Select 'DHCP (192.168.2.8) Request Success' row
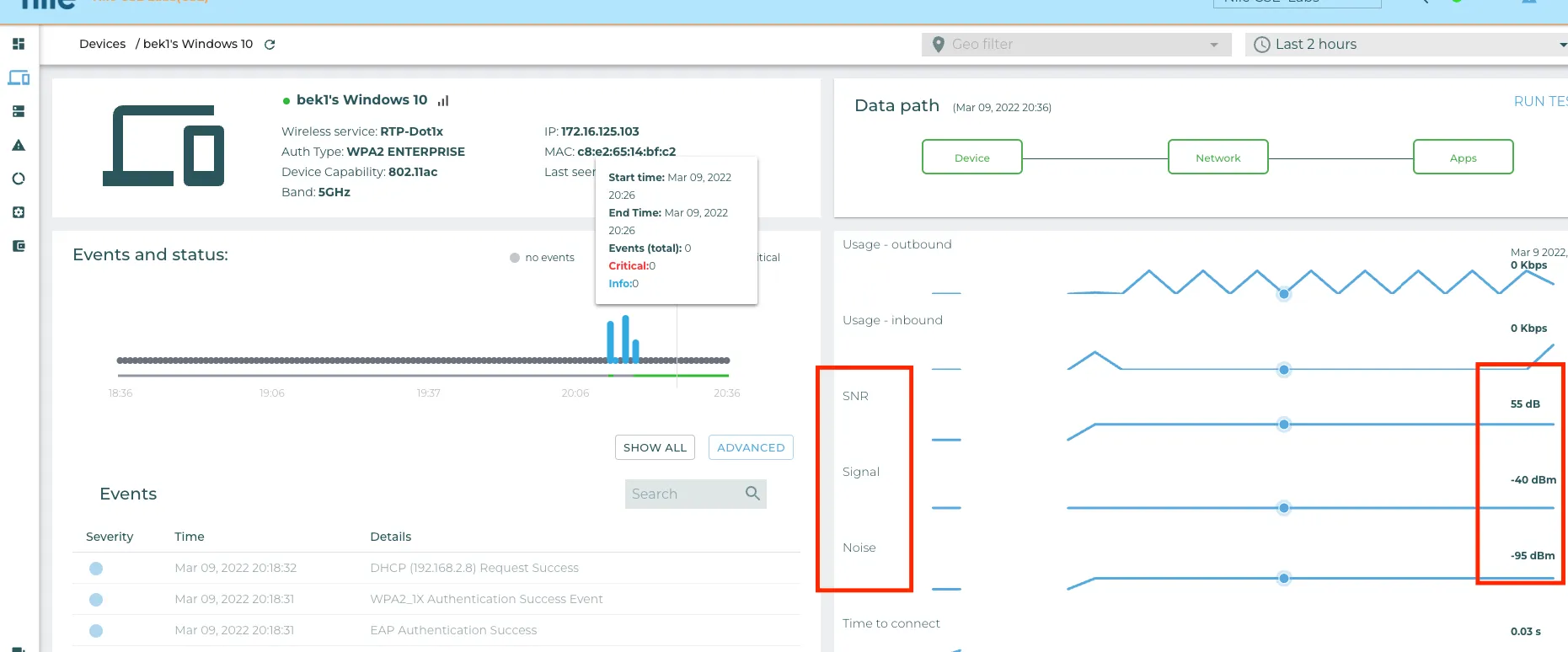This screenshot has height=652, width=1568. (x=436, y=569)
